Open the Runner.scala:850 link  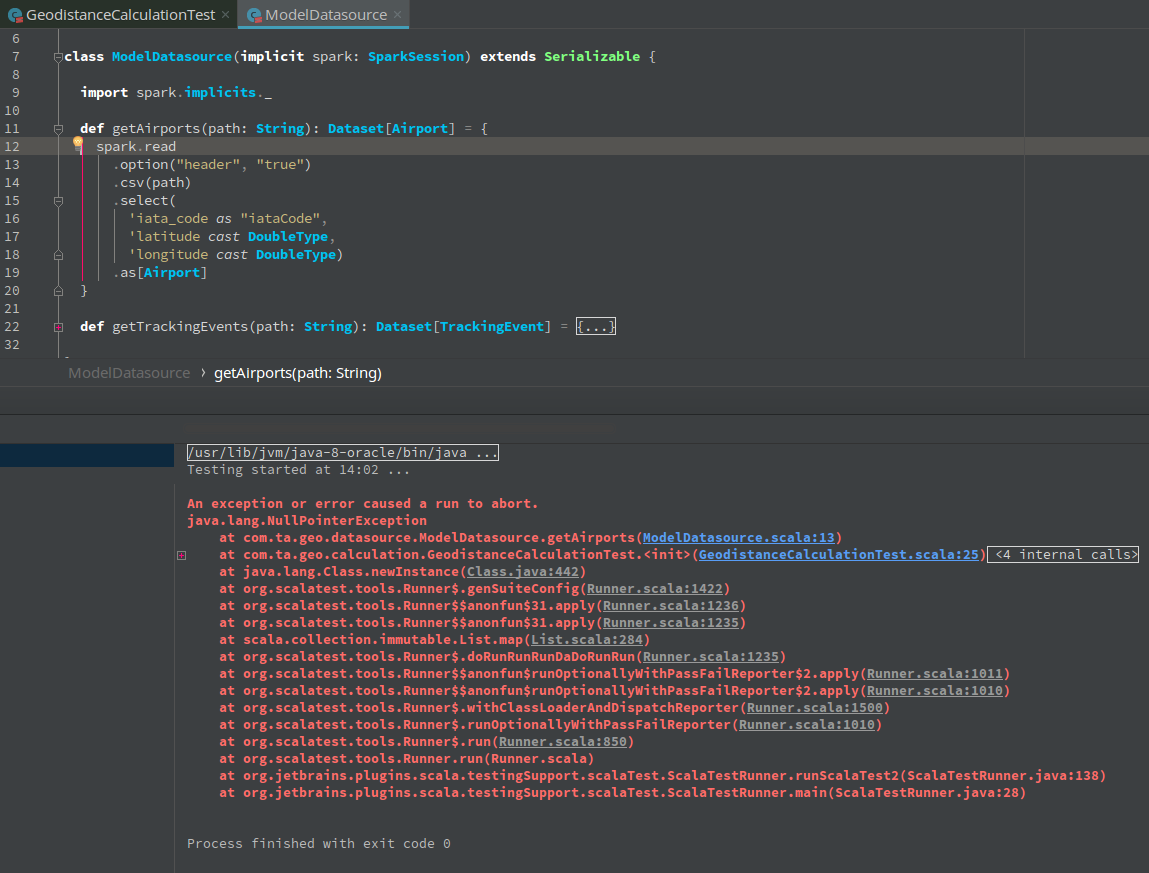[x=563, y=741]
